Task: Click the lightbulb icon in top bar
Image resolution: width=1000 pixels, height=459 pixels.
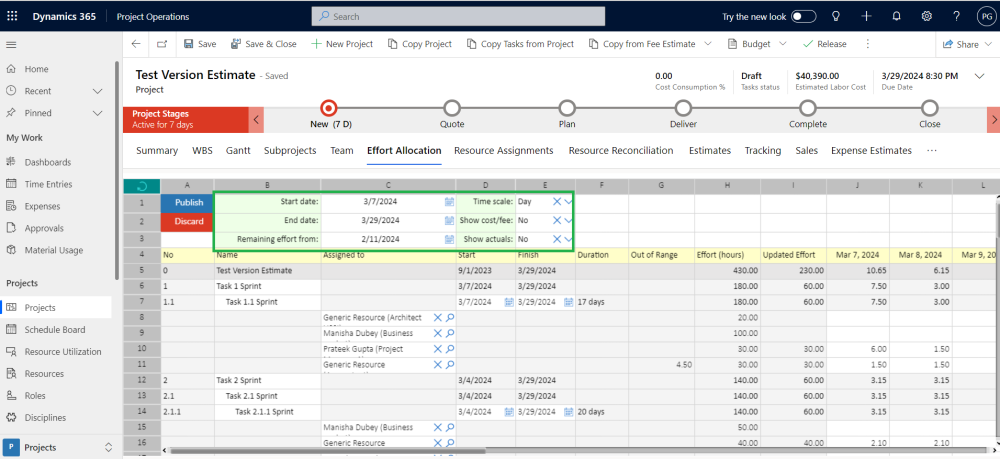Action: (x=836, y=17)
